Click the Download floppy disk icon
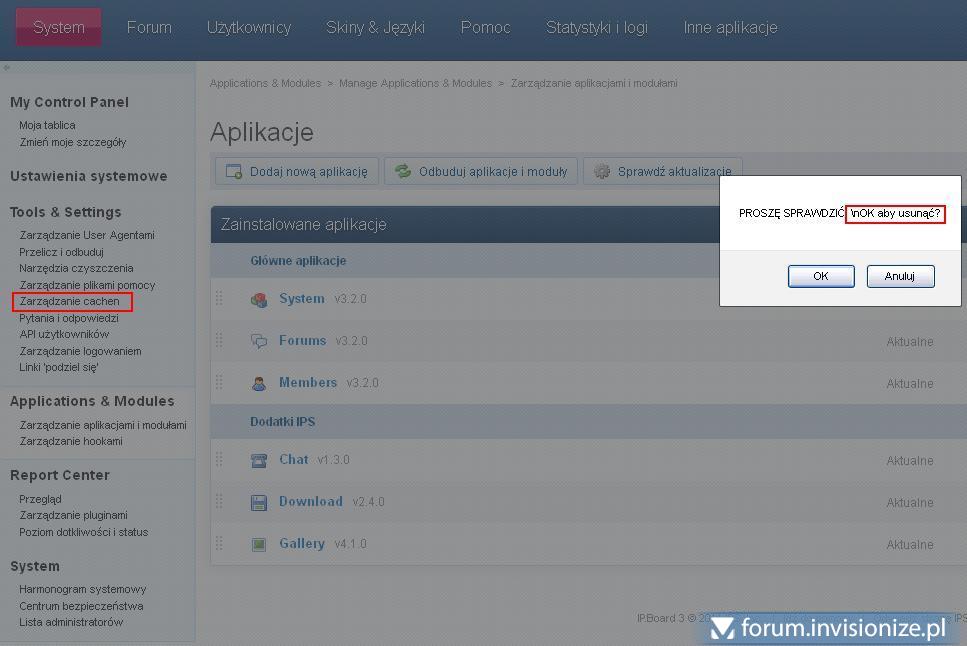Image resolution: width=967 pixels, height=646 pixels. coord(259,502)
